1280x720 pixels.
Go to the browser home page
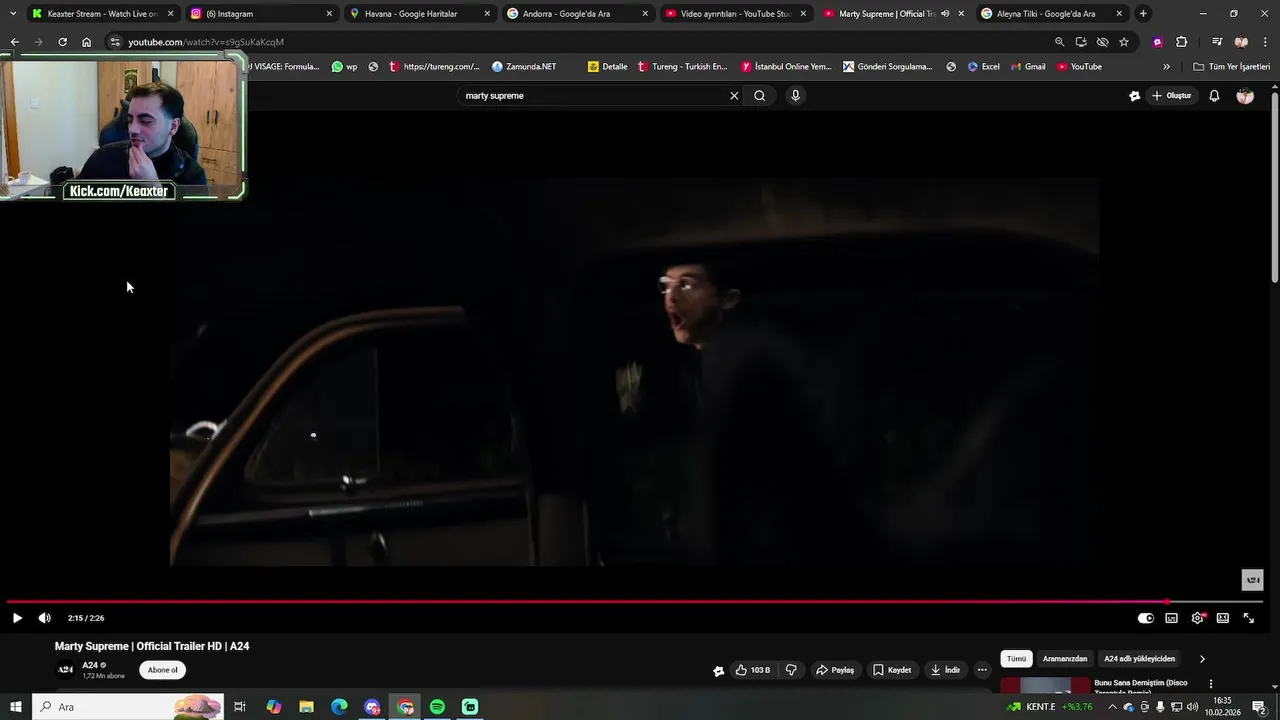coord(86,42)
